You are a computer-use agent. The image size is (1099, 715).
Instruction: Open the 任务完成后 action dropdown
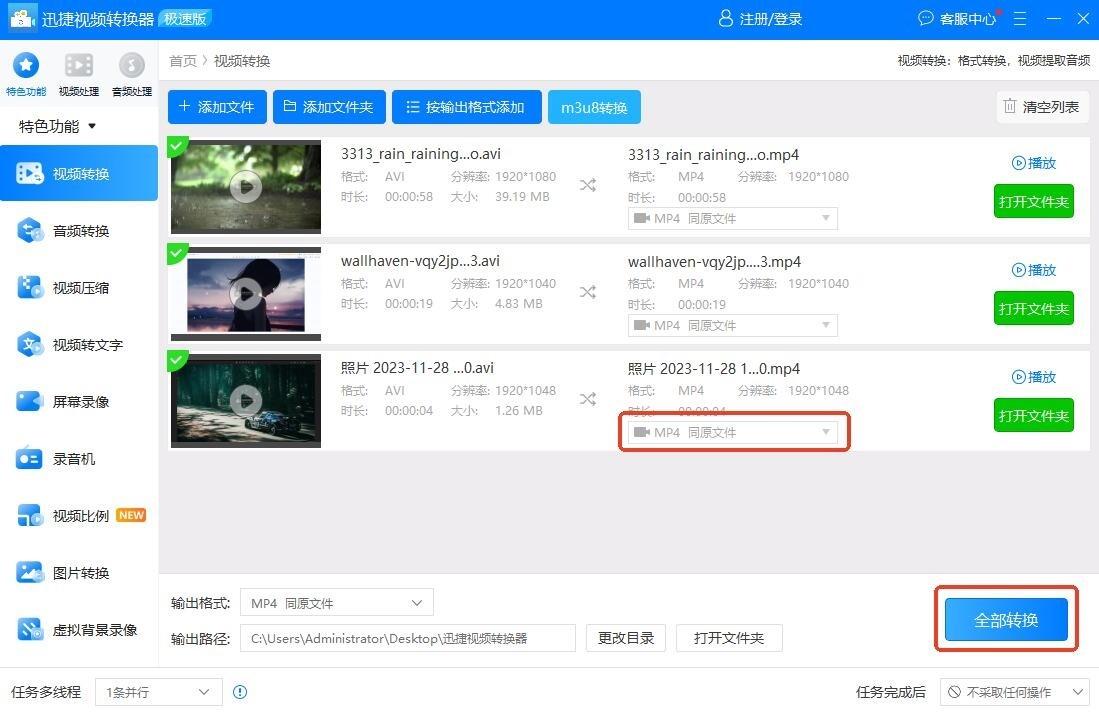click(1014, 692)
